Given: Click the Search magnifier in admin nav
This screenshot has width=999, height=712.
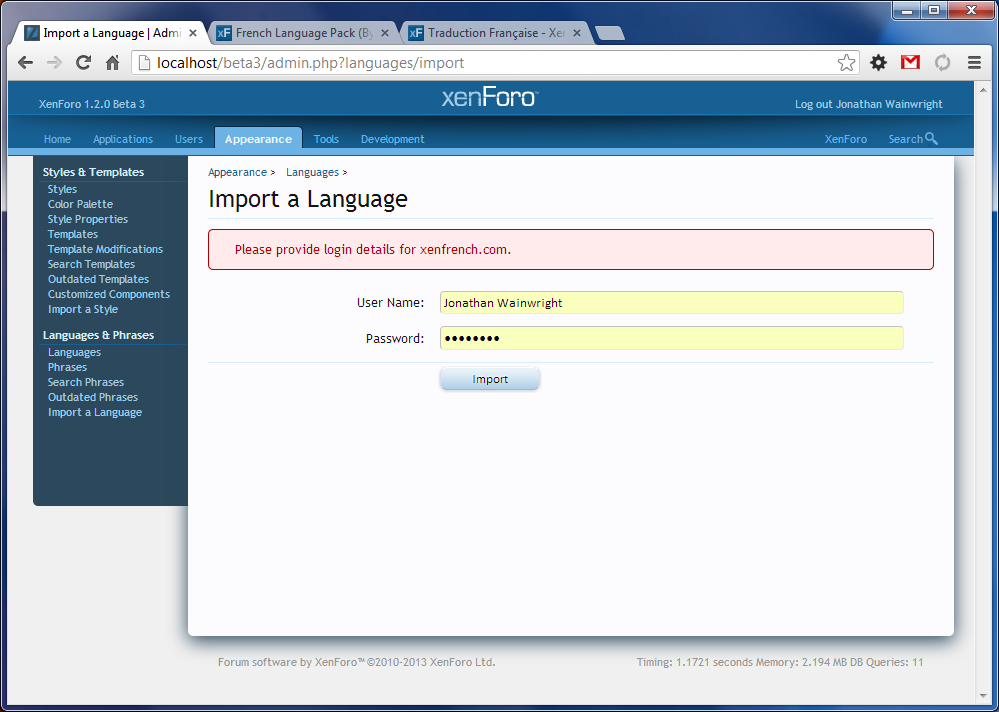Looking at the screenshot, I should click(x=931, y=138).
